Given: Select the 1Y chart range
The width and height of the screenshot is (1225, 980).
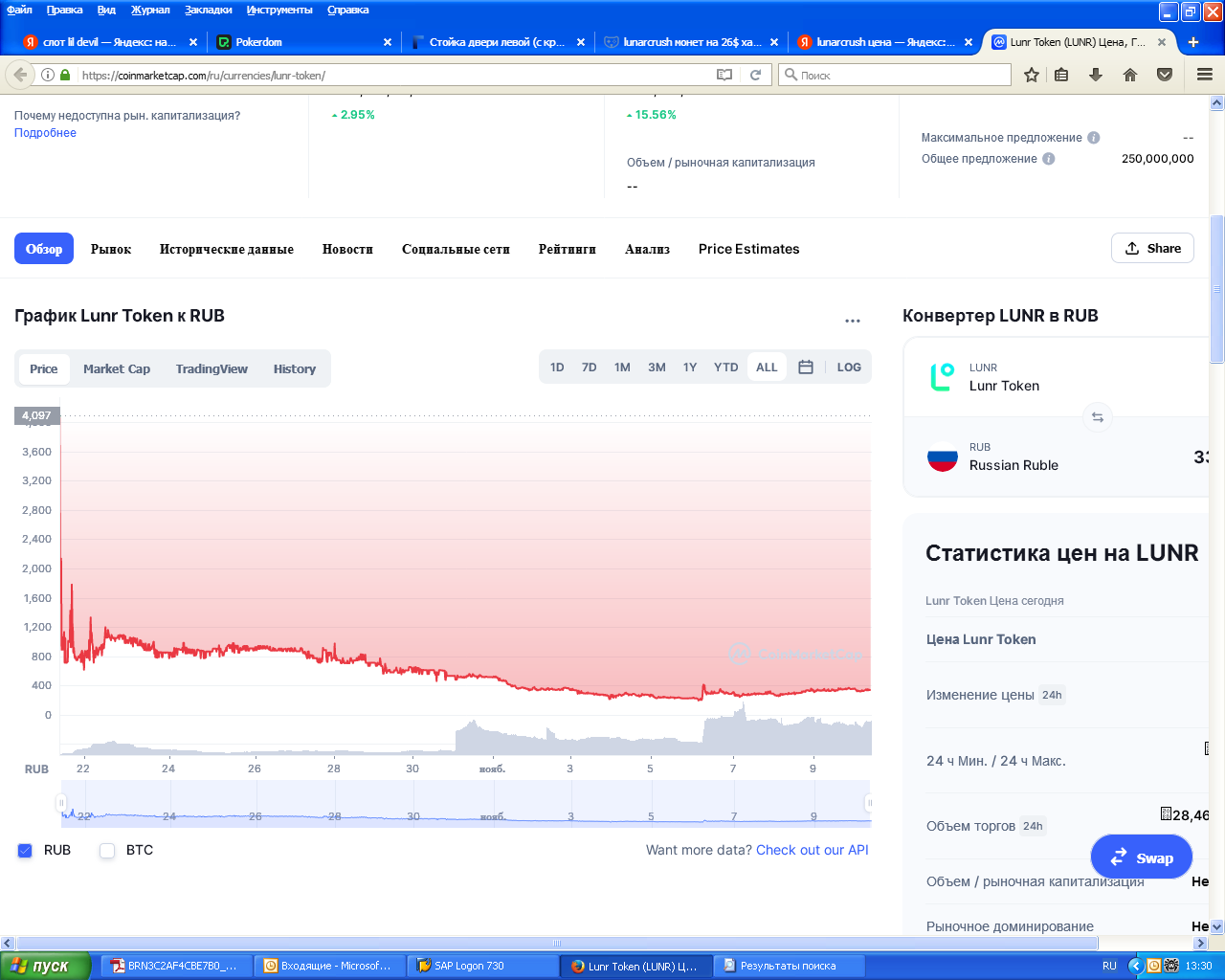Looking at the screenshot, I should tap(690, 367).
